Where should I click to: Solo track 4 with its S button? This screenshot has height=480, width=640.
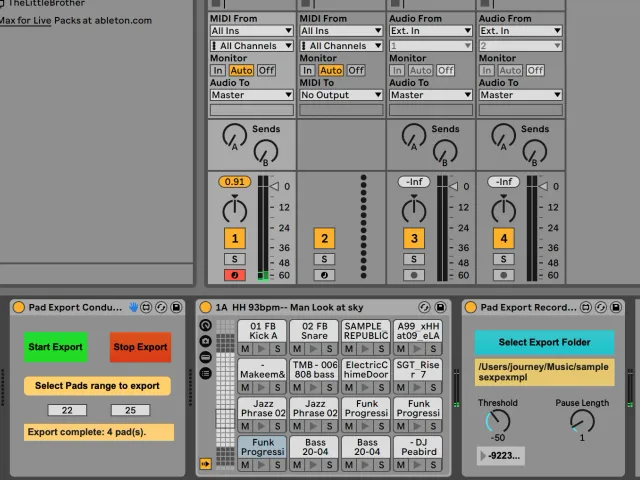coord(503,259)
